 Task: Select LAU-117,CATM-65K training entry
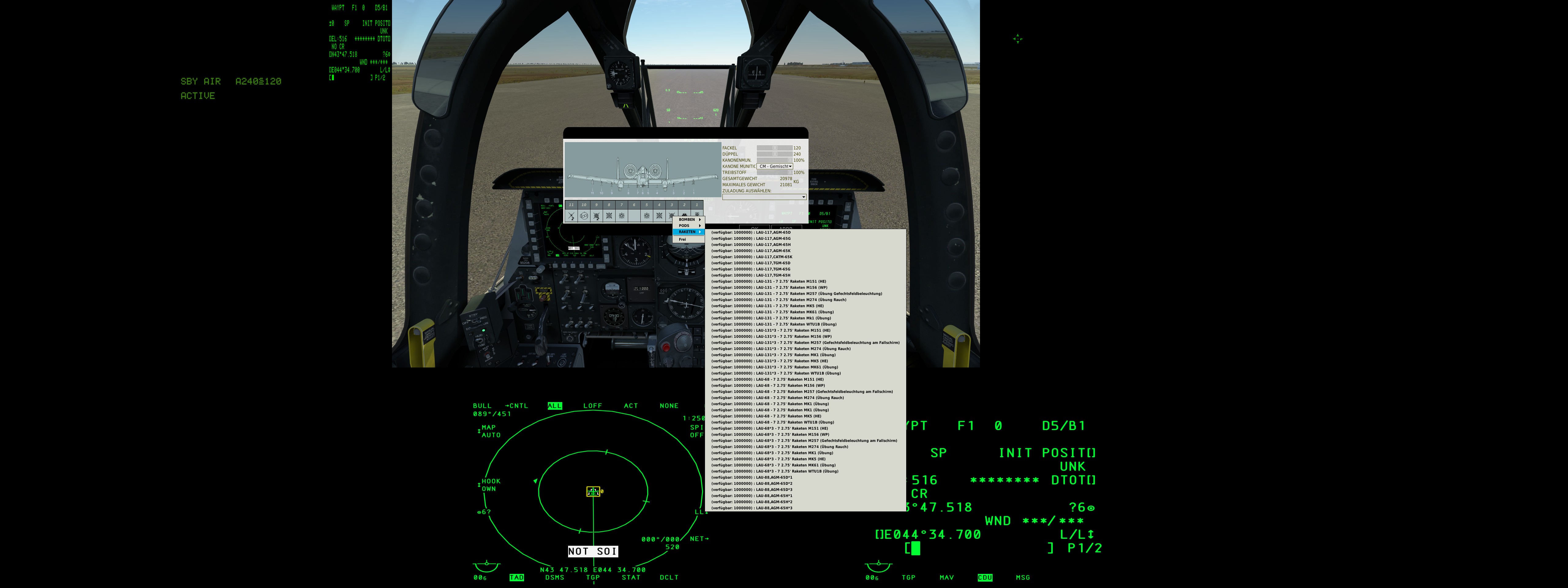coord(806,256)
